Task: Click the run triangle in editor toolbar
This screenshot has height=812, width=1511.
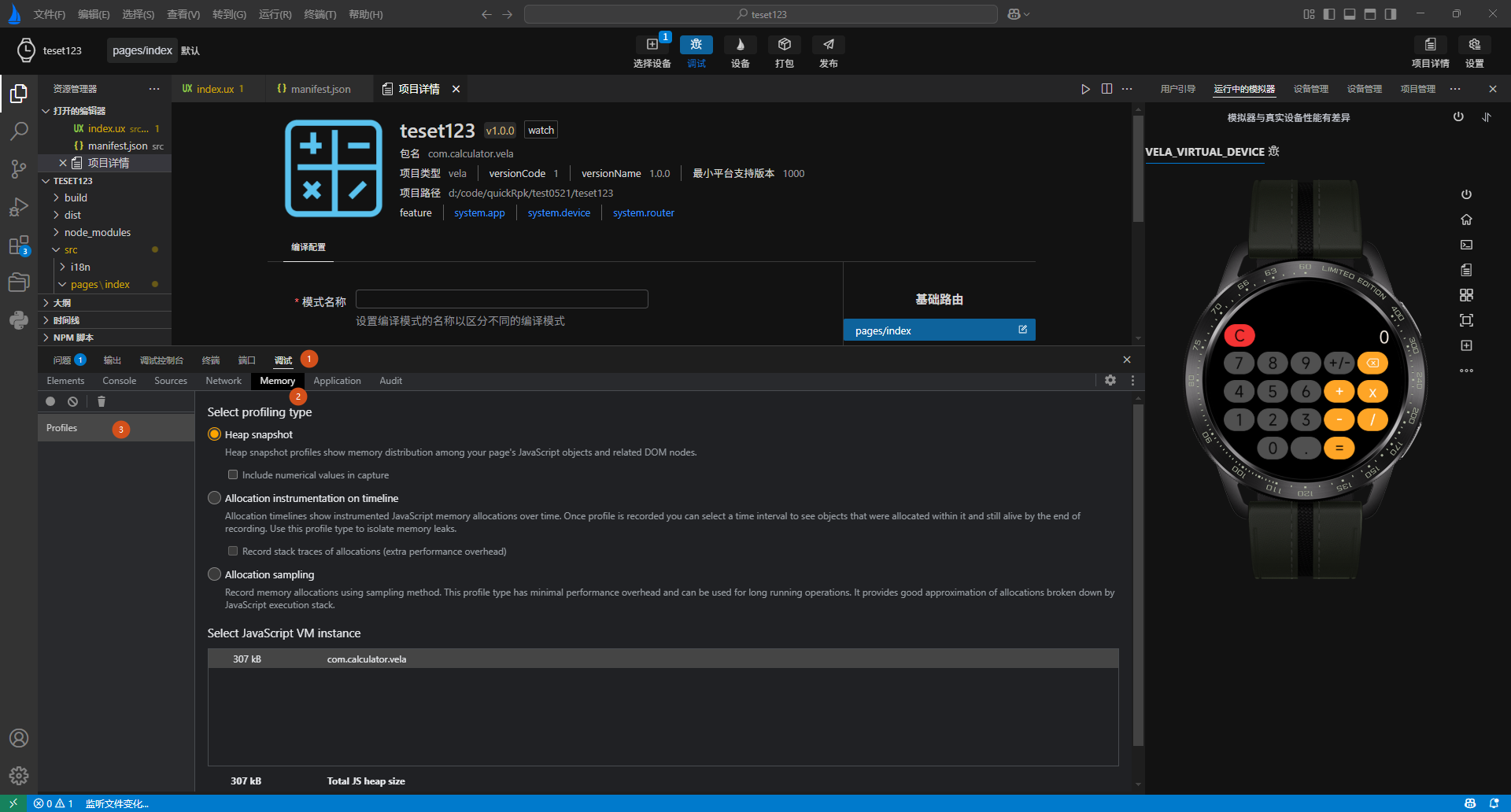Action: tap(1085, 89)
